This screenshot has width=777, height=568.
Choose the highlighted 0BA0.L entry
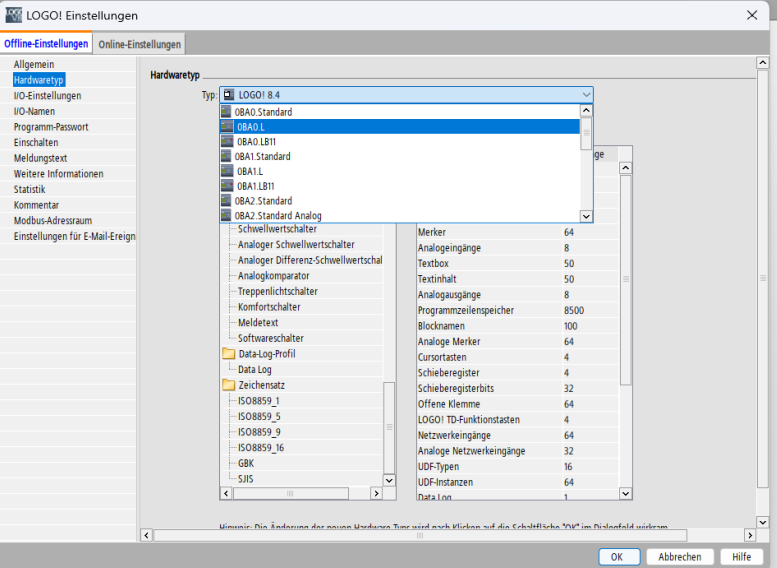tap(251, 127)
